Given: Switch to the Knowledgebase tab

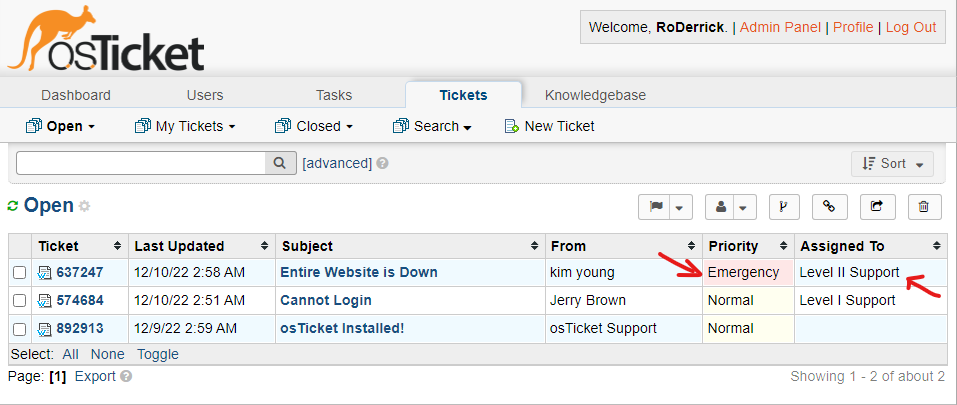Looking at the screenshot, I should (x=595, y=95).
